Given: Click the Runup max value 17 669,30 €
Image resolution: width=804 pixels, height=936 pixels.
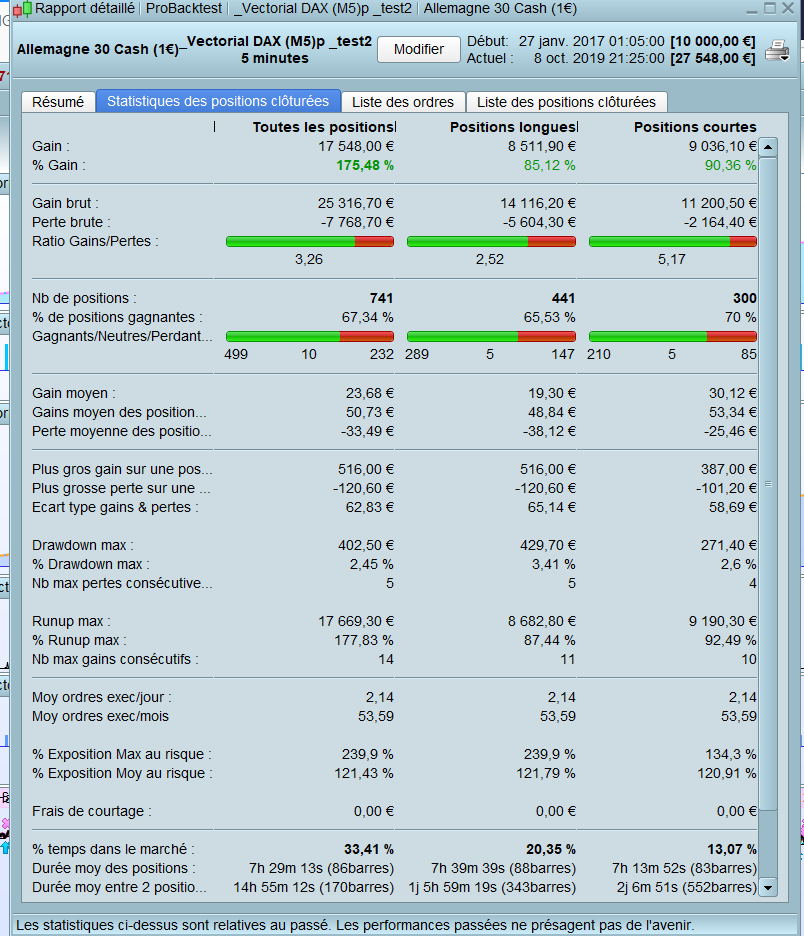Looking at the screenshot, I should [x=356, y=621].
